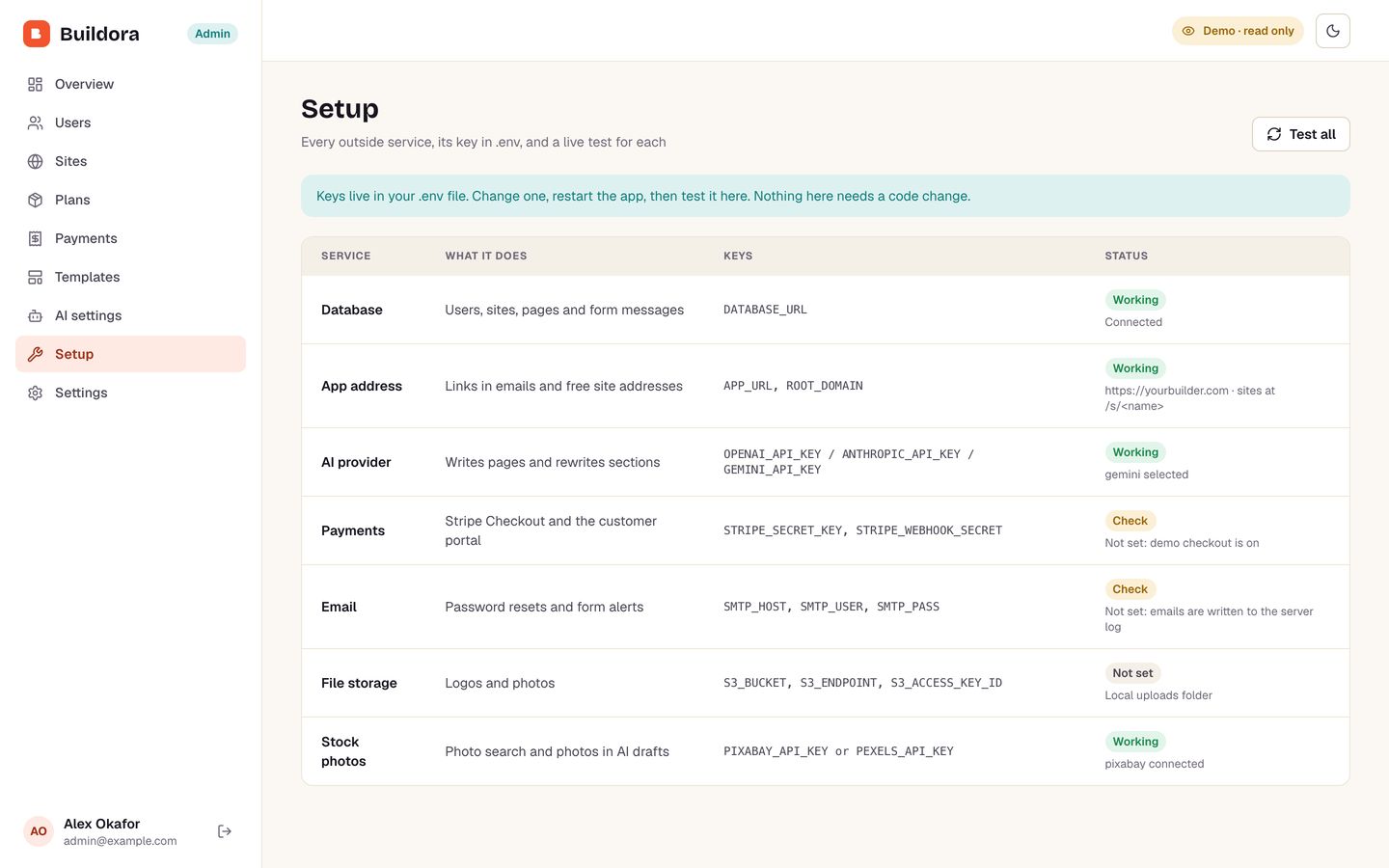The height and width of the screenshot is (868, 1389).
Task: Click the Buildora brand name
Action: [99, 34]
